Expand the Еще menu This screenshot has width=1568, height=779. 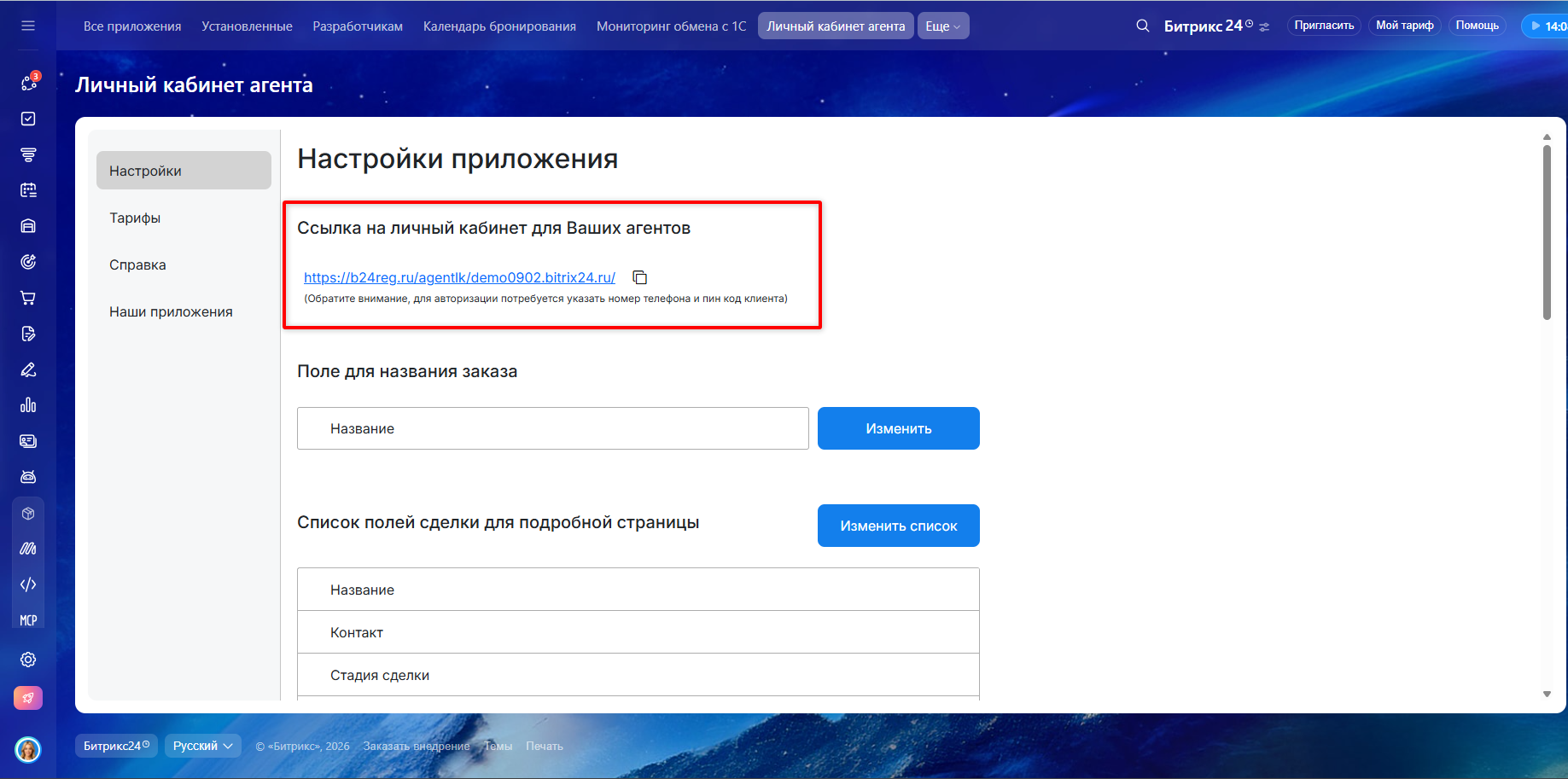coord(943,26)
